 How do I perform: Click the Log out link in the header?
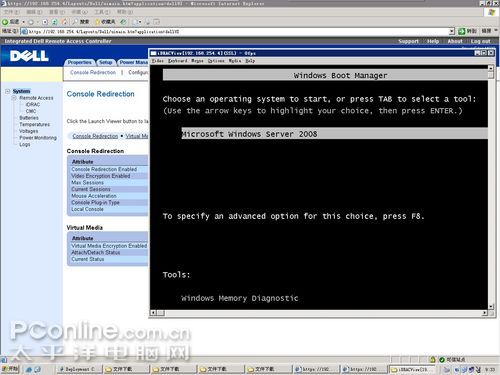click(480, 41)
